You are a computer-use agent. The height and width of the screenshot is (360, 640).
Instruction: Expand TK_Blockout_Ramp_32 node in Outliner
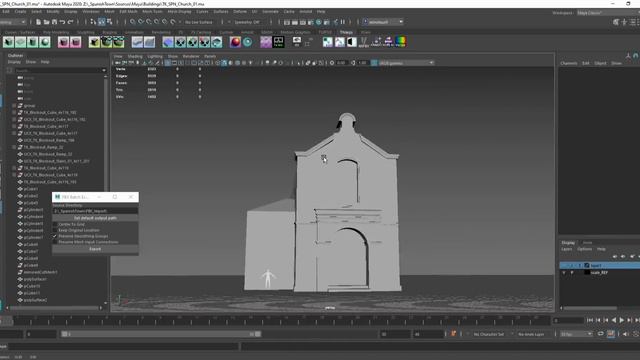(x=14, y=147)
